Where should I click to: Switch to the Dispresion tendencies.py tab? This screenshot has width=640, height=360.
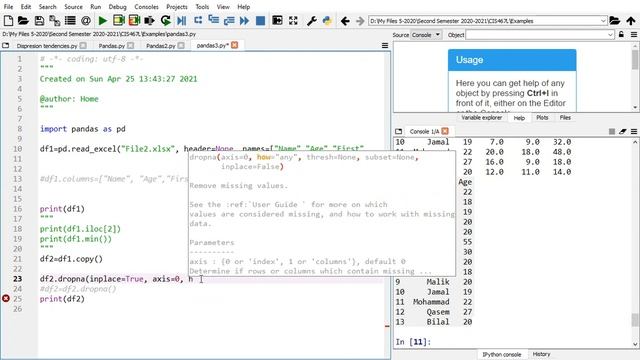pos(47,46)
